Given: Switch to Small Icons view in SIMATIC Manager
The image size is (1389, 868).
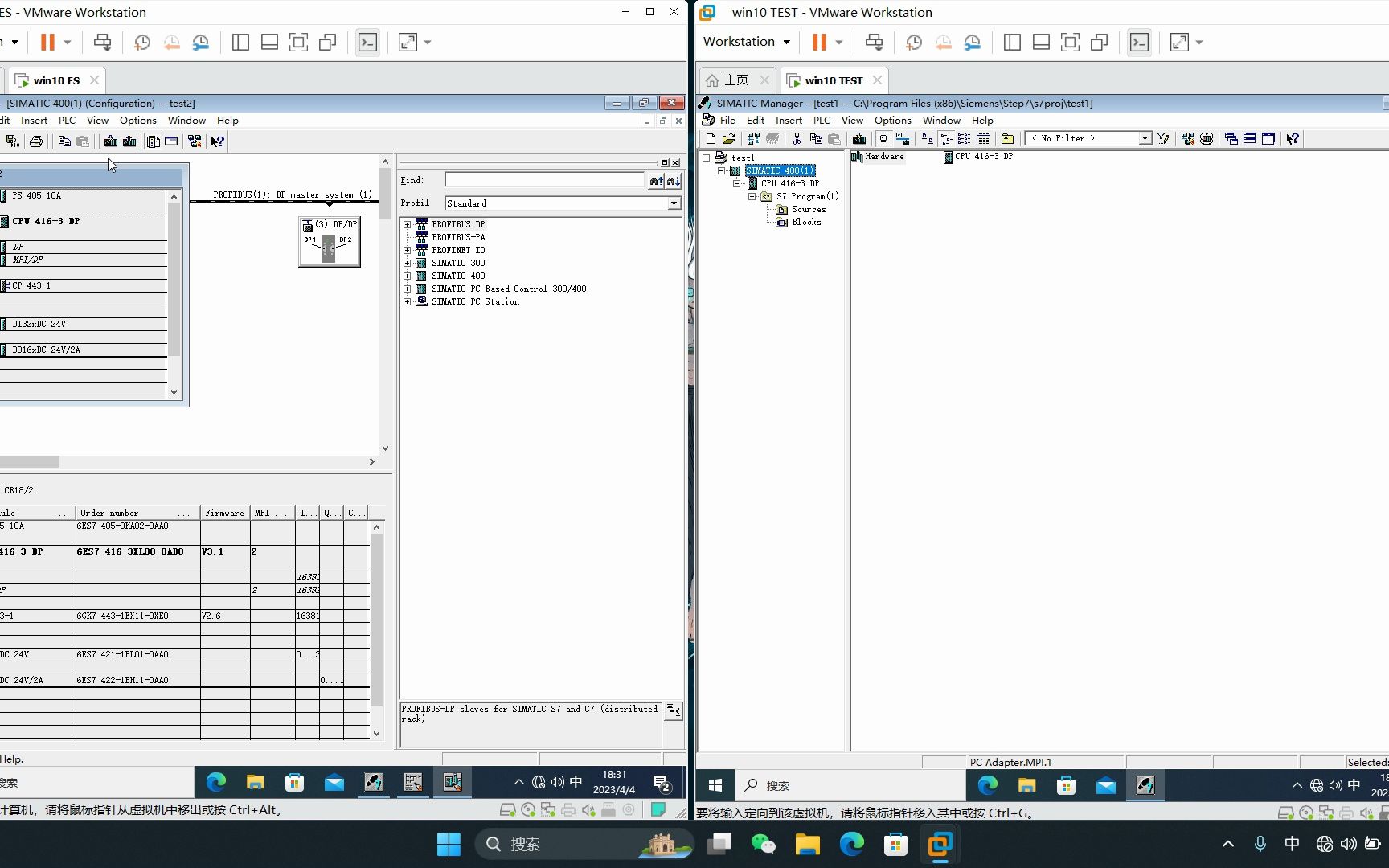Looking at the screenshot, I should [x=946, y=139].
